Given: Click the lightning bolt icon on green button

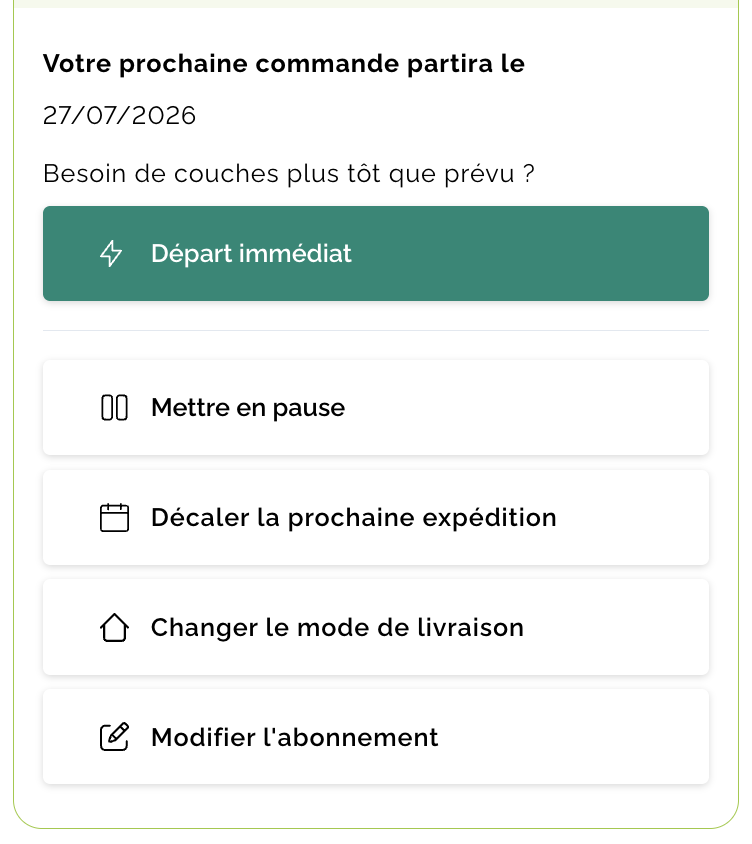Looking at the screenshot, I should click(111, 254).
